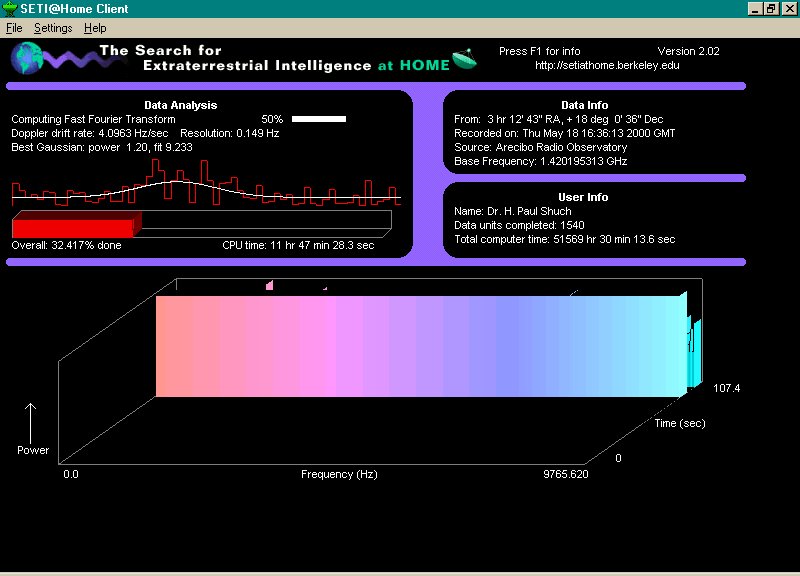Click 'Resolution: 0.149 Hz' value
Viewport: 800px width, 576px height.
tap(230, 133)
